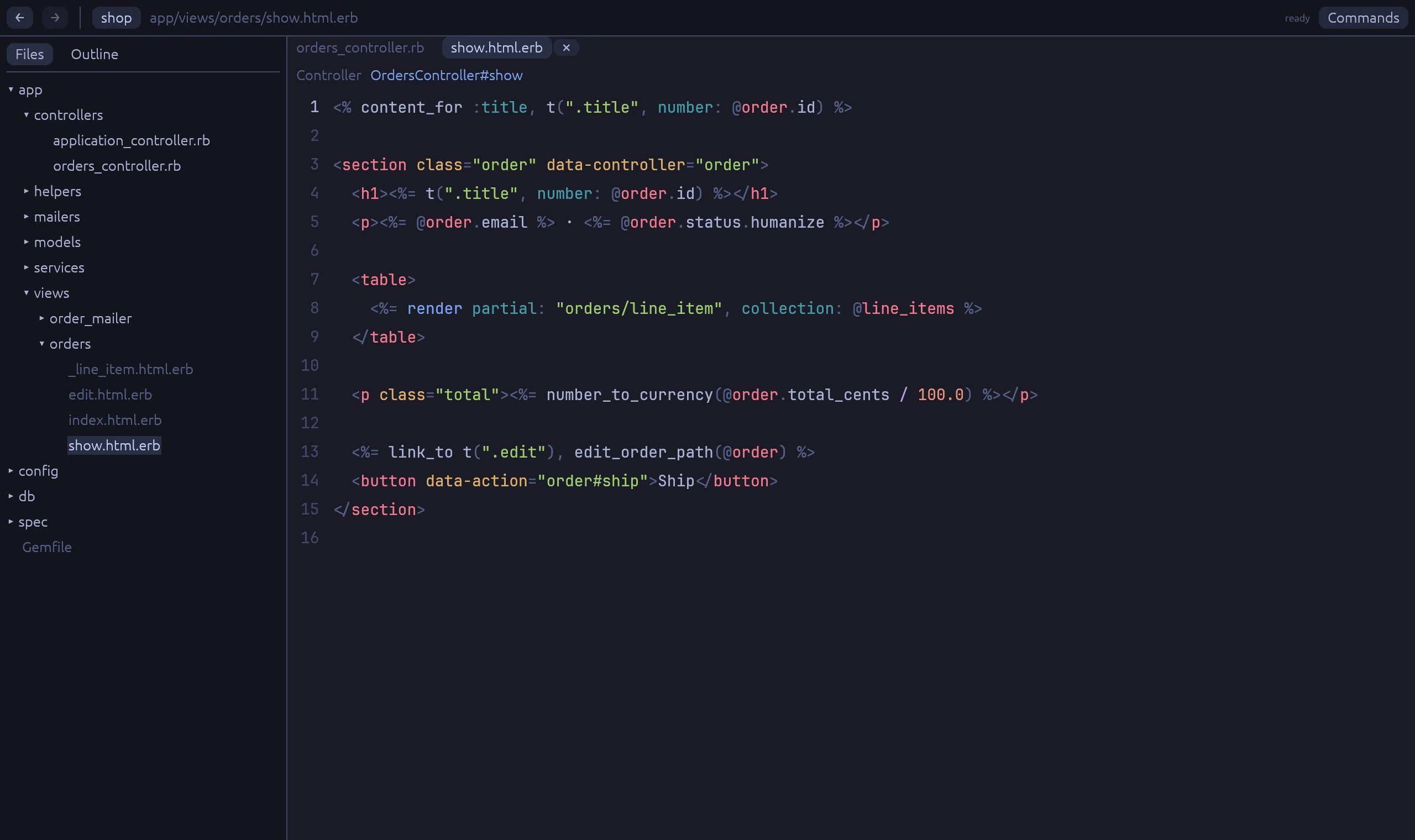Click the h1 opening tag on line 4
Screen dimensions: 1415x840
tap(370, 193)
